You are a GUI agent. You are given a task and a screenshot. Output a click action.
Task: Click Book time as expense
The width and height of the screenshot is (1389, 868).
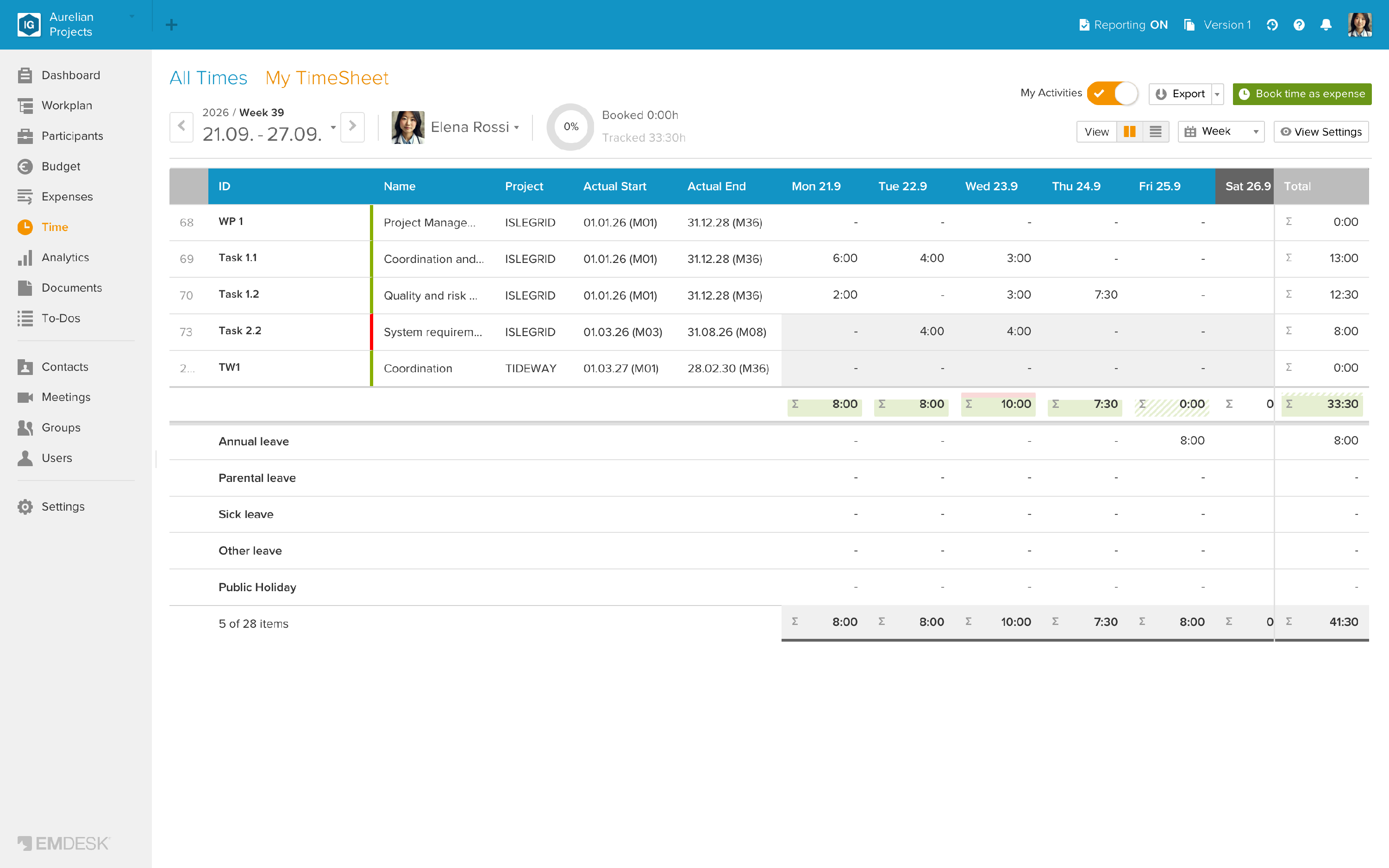pos(1302,94)
